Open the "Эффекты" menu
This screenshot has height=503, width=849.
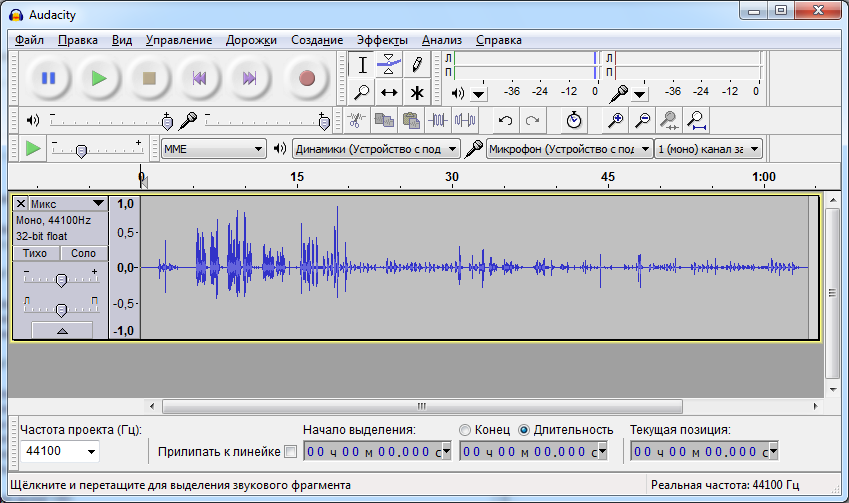tap(380, 40)
